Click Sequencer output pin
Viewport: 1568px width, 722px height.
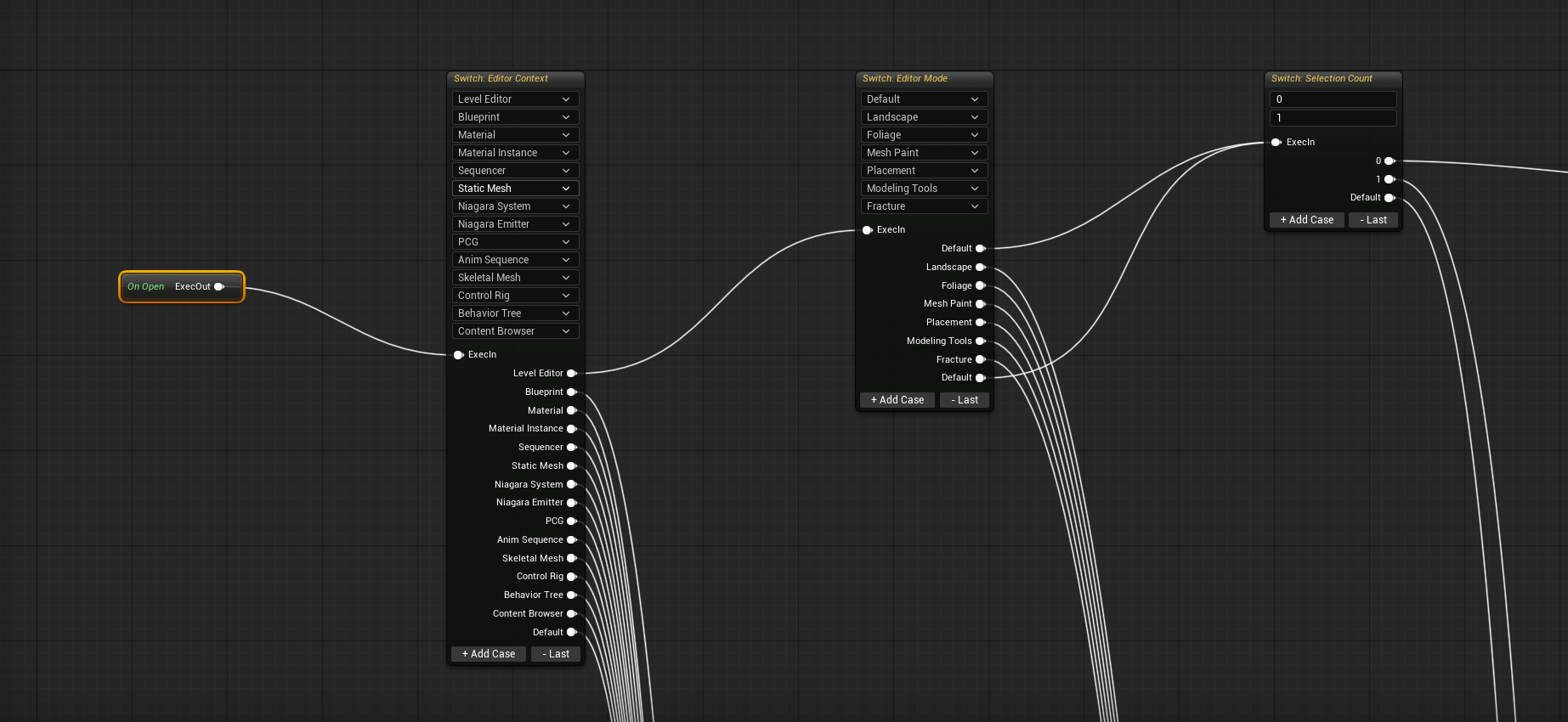click(x=572, y=448)
